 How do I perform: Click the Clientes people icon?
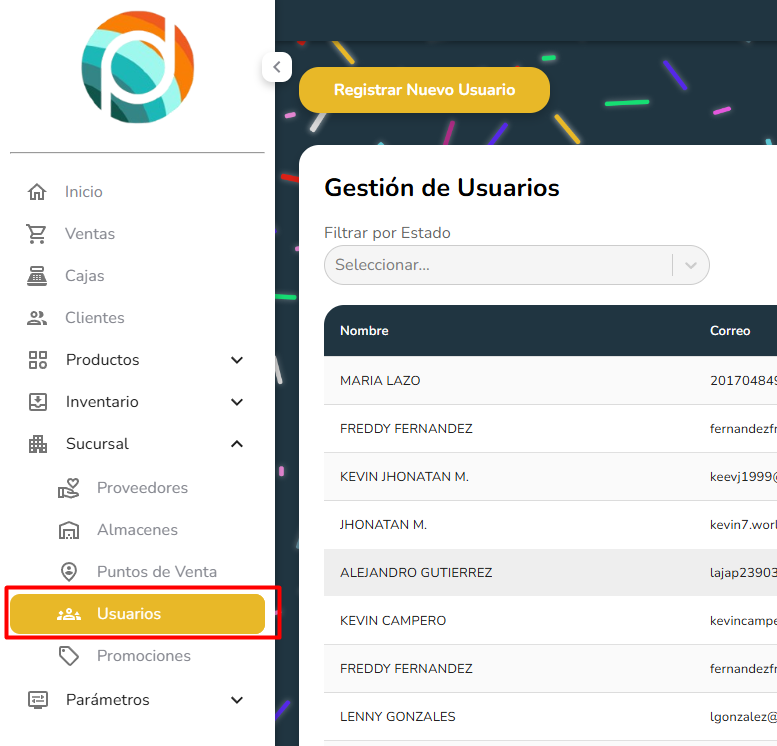pyautogui.click(x=37, y=318)
